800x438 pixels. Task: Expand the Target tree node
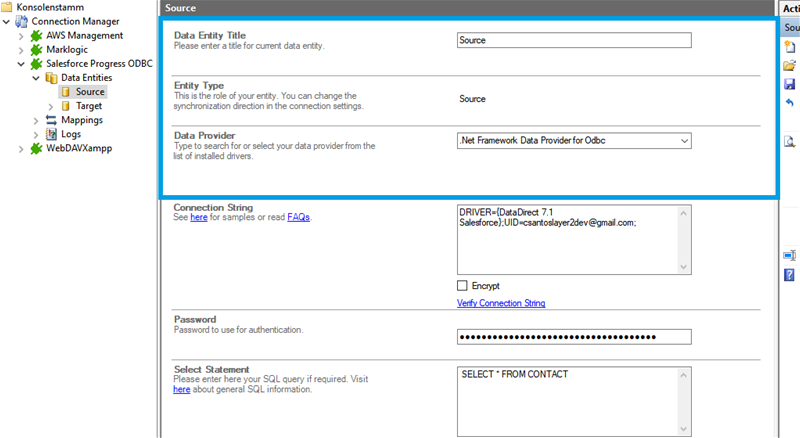pos(52,106)
